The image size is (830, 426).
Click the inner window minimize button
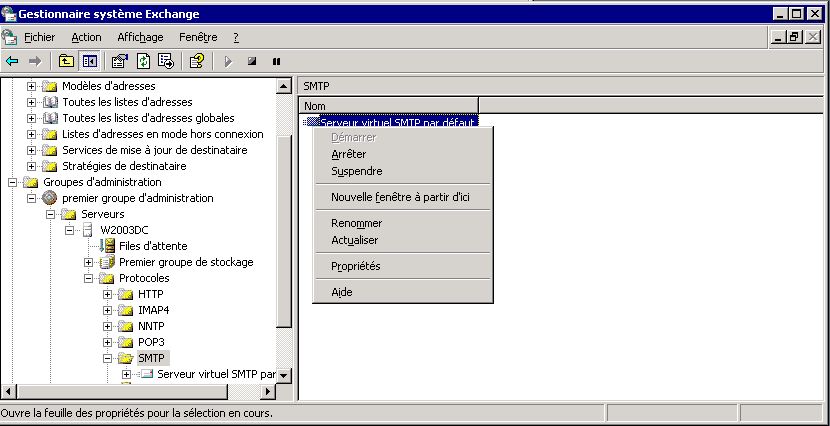point(778,37)
